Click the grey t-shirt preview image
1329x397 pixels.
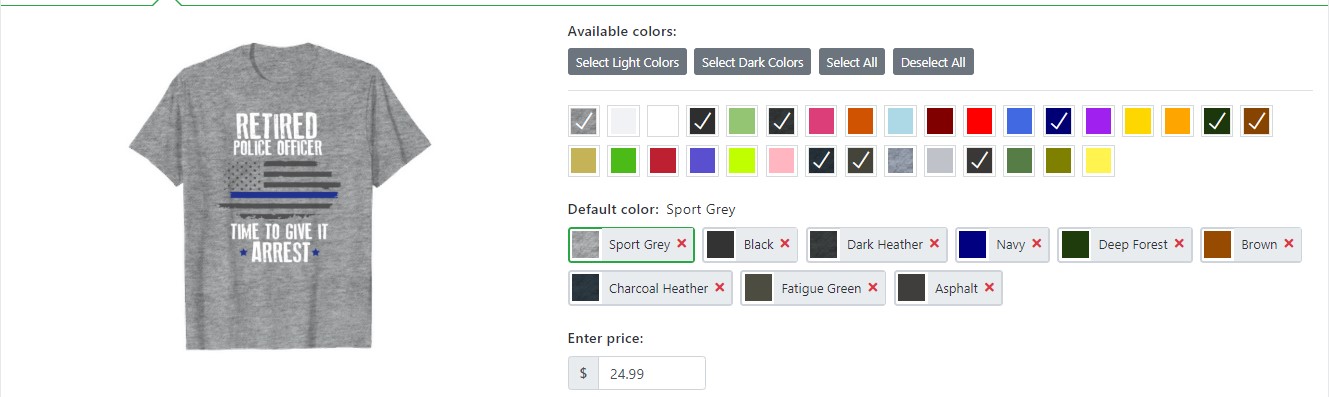280,196
